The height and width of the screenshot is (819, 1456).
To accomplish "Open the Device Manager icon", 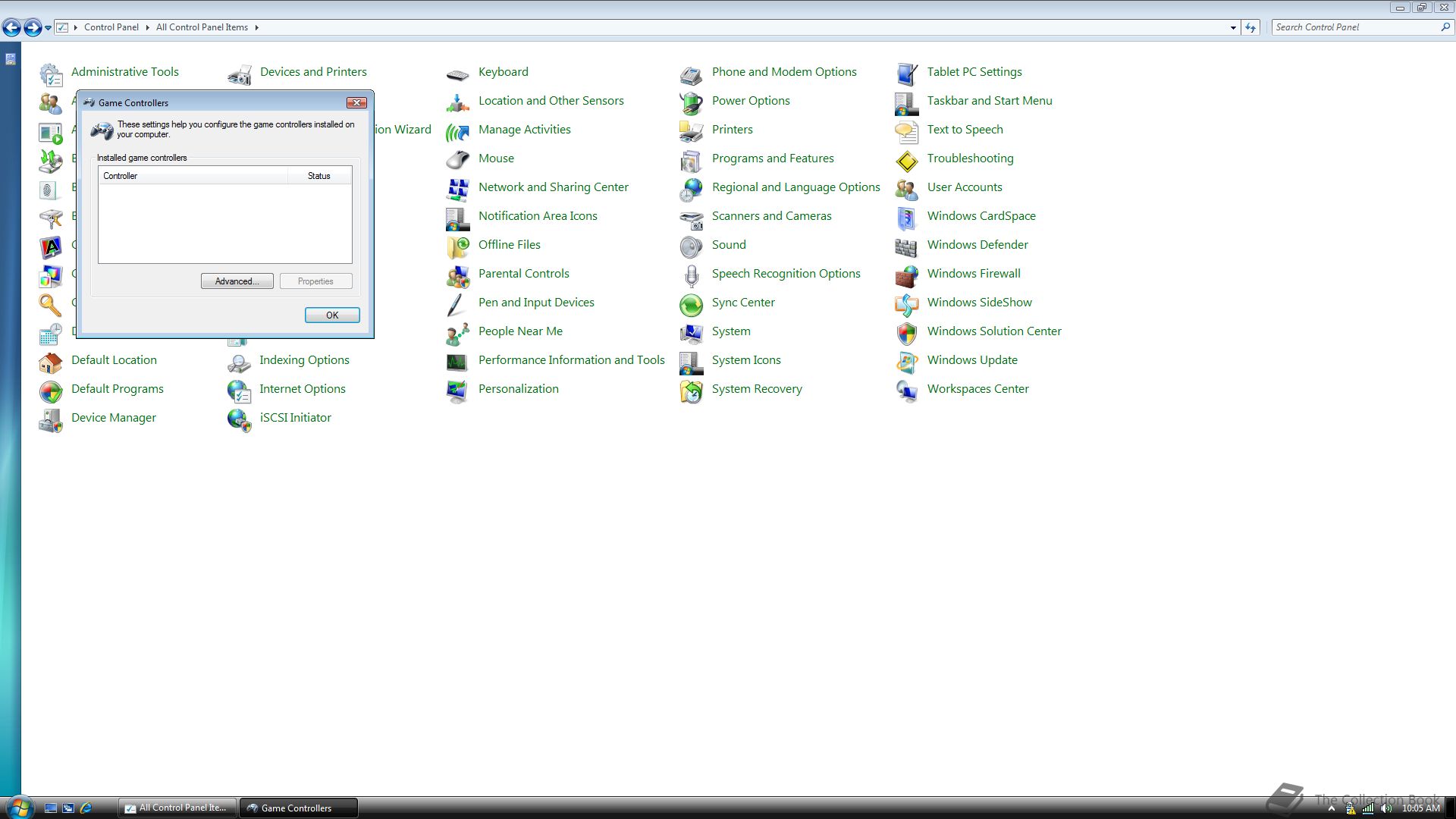I will click(51, 420).
